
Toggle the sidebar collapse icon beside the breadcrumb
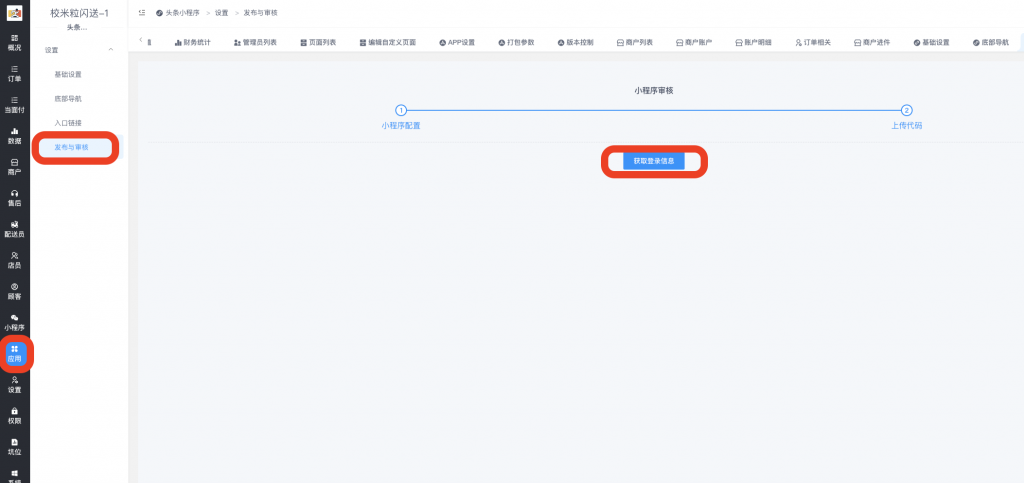[142, 13]
